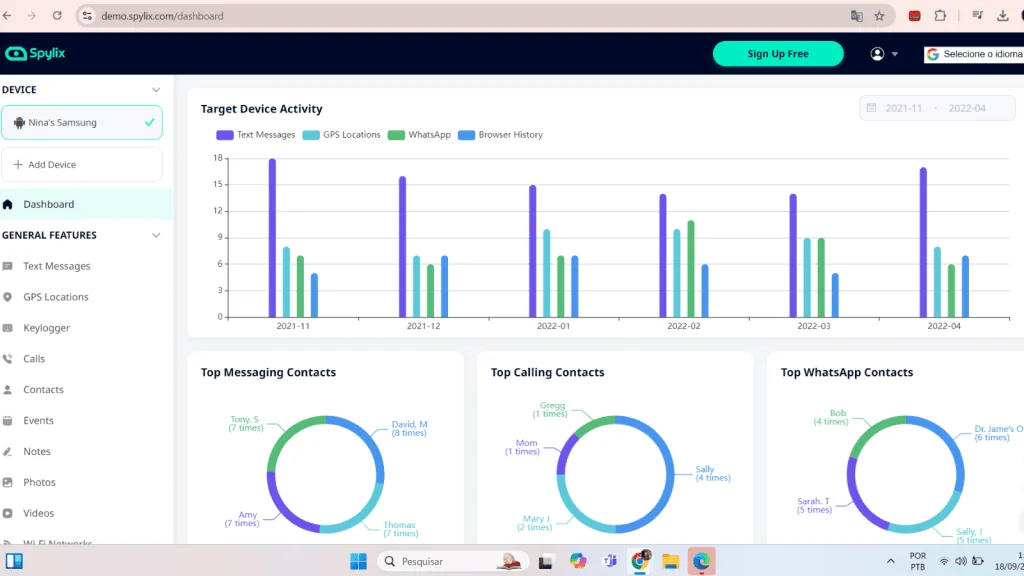The width and height of the screenshot is (1024, 576).
Task: Click the Contacts person icon in sidebar
Action: point(8,390)
